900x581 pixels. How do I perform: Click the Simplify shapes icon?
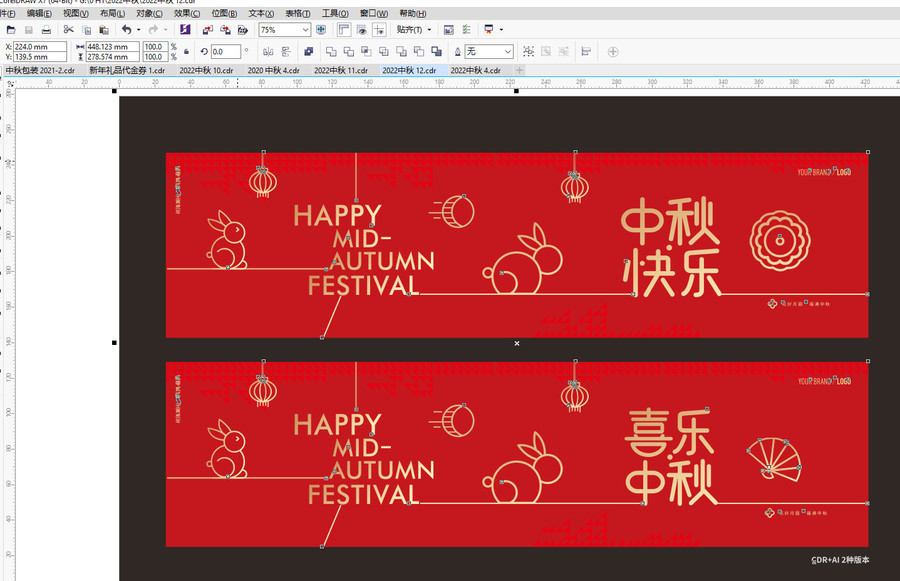(384, 52)
